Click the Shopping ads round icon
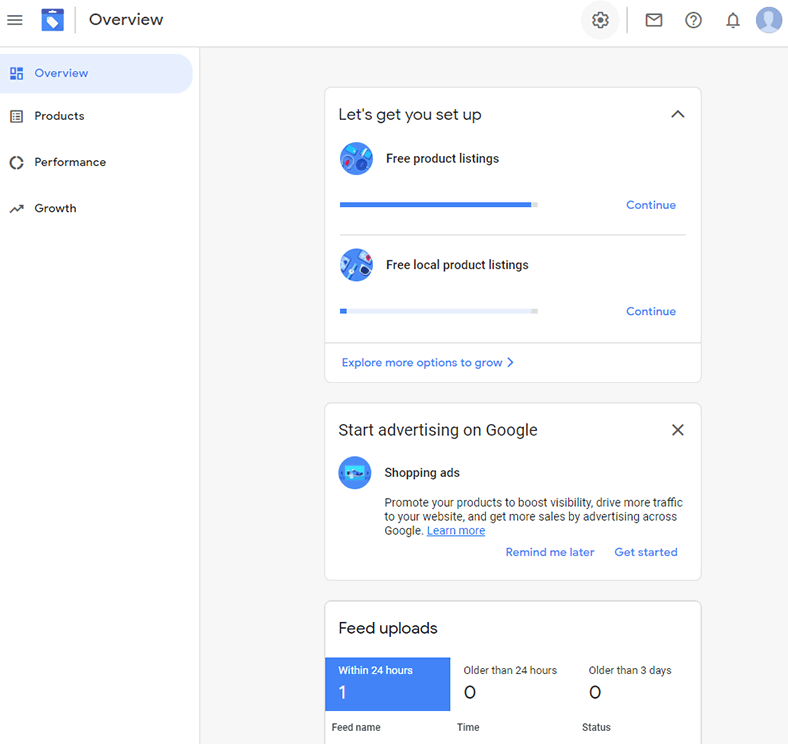The image size is (788, 744). 355,473
